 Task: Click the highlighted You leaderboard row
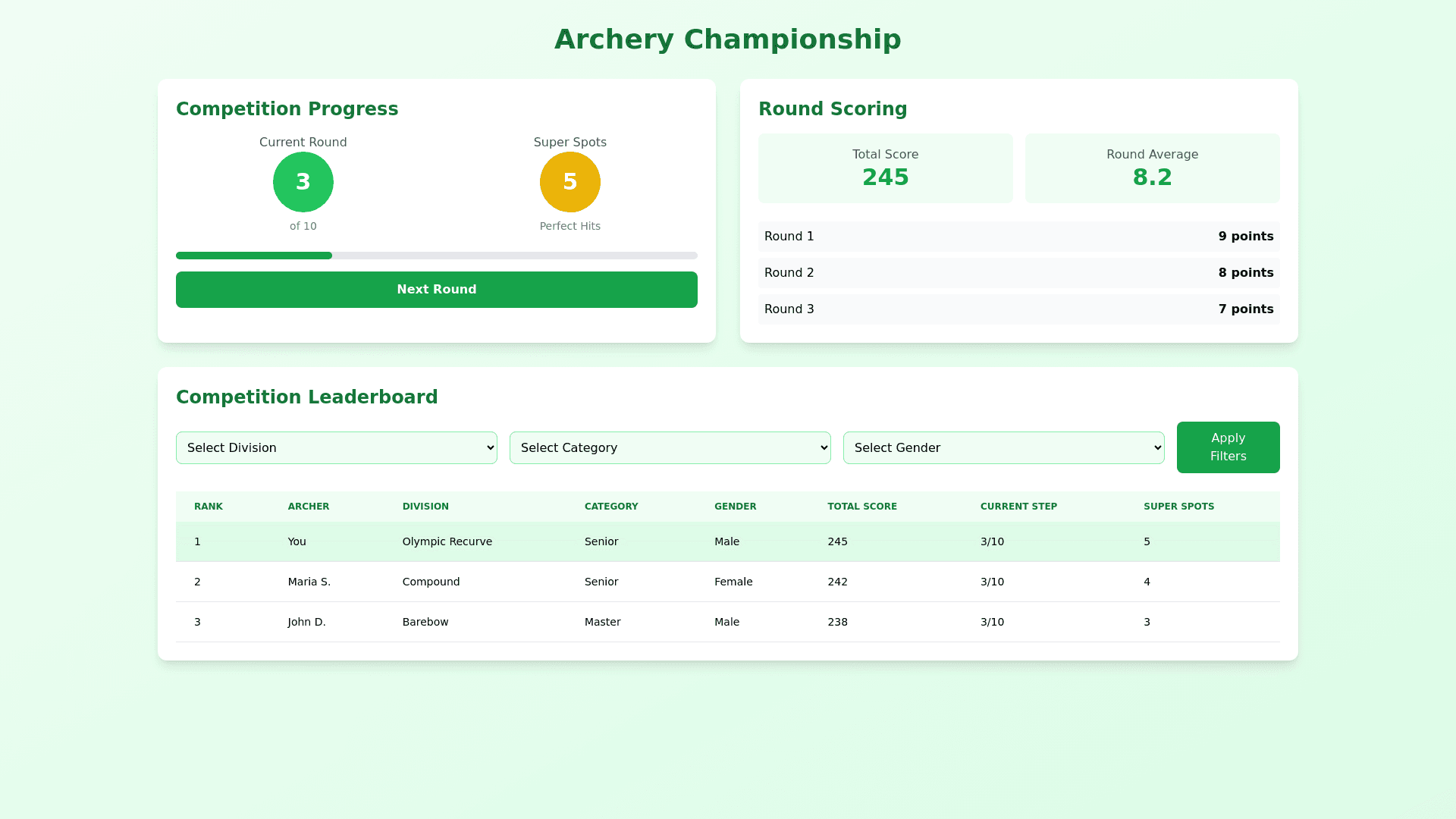click(727, 541)
